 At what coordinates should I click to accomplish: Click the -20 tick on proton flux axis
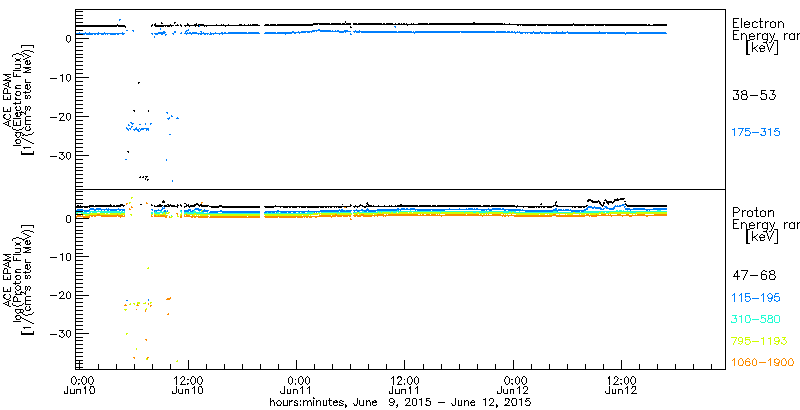pyautogui.click(x=60, y=295)
